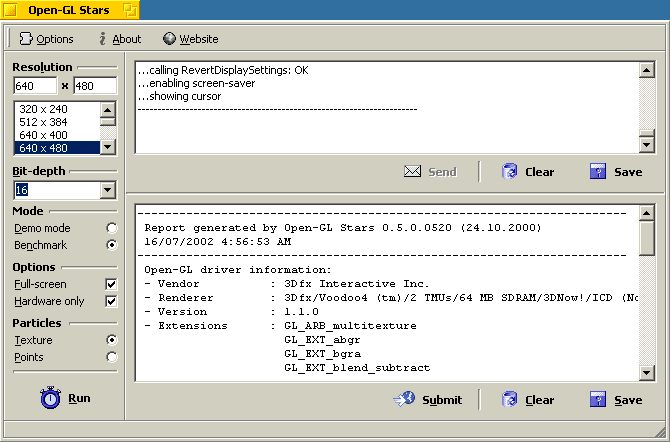Viewport: 670px width, 442px height.
Task: Click the report date '16/07/2002 4:56:53 AM'
Action: point(218,242)
